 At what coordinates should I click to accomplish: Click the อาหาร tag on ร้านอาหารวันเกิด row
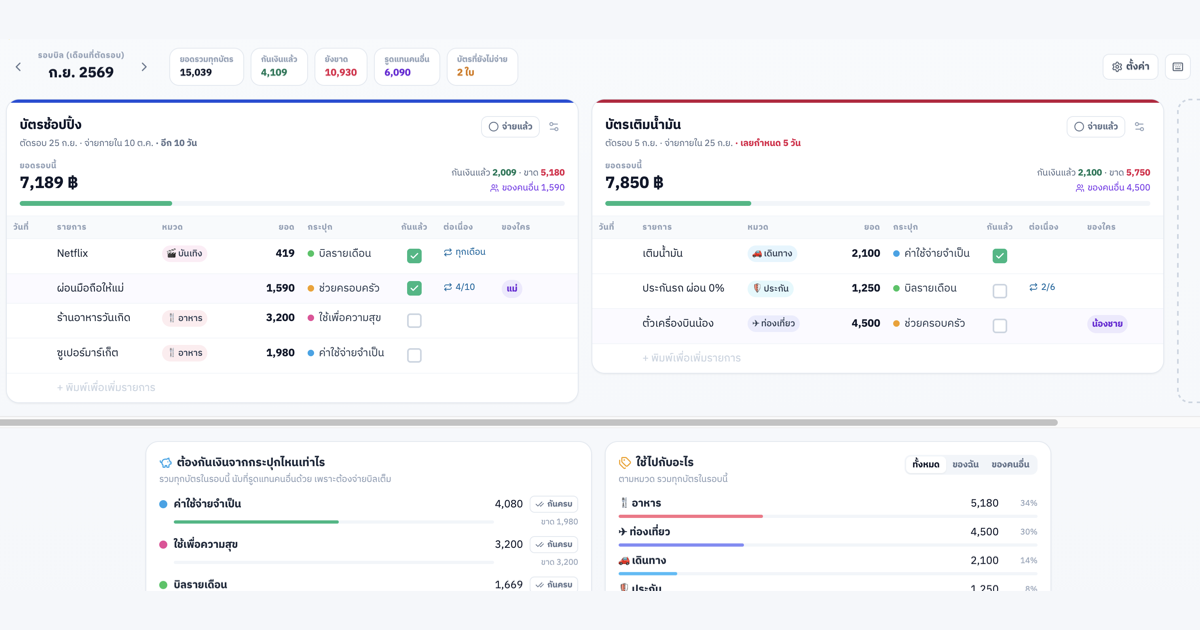(185, 318)
